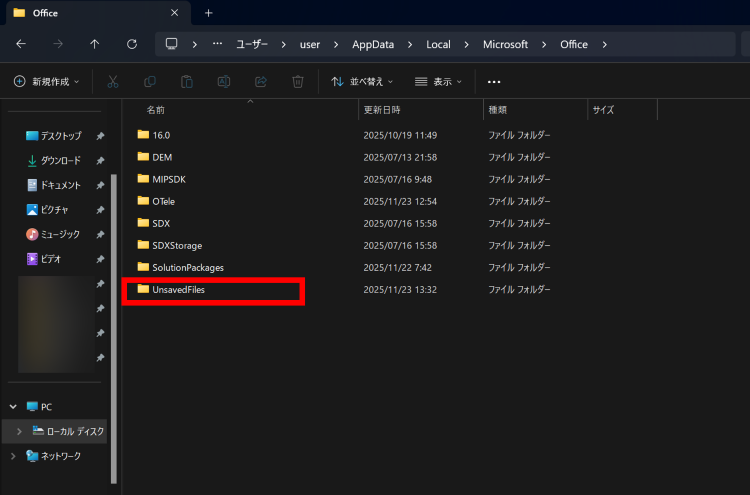Click the Microsoft breadcrumb segment
The height and width of the screenshot is (495, 750).
(505, 44)
